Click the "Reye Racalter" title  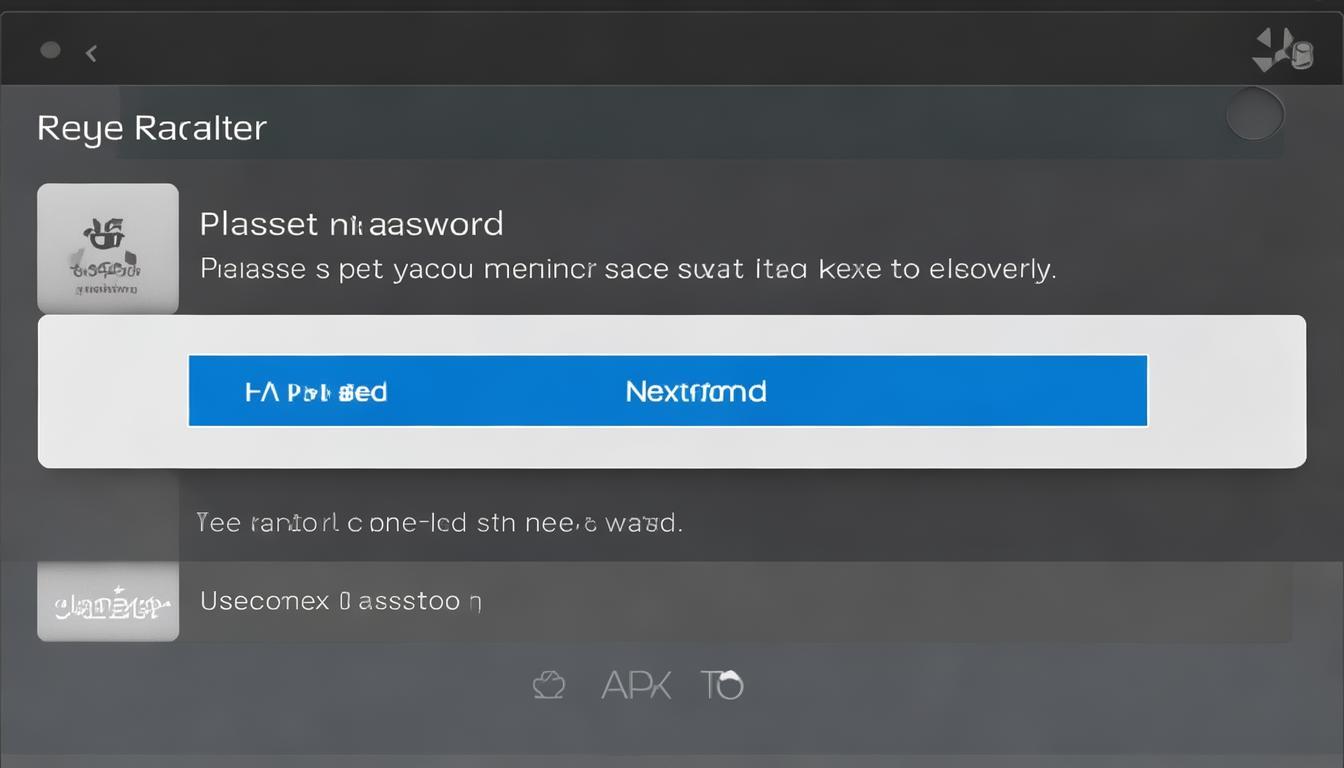click(152, 128)
